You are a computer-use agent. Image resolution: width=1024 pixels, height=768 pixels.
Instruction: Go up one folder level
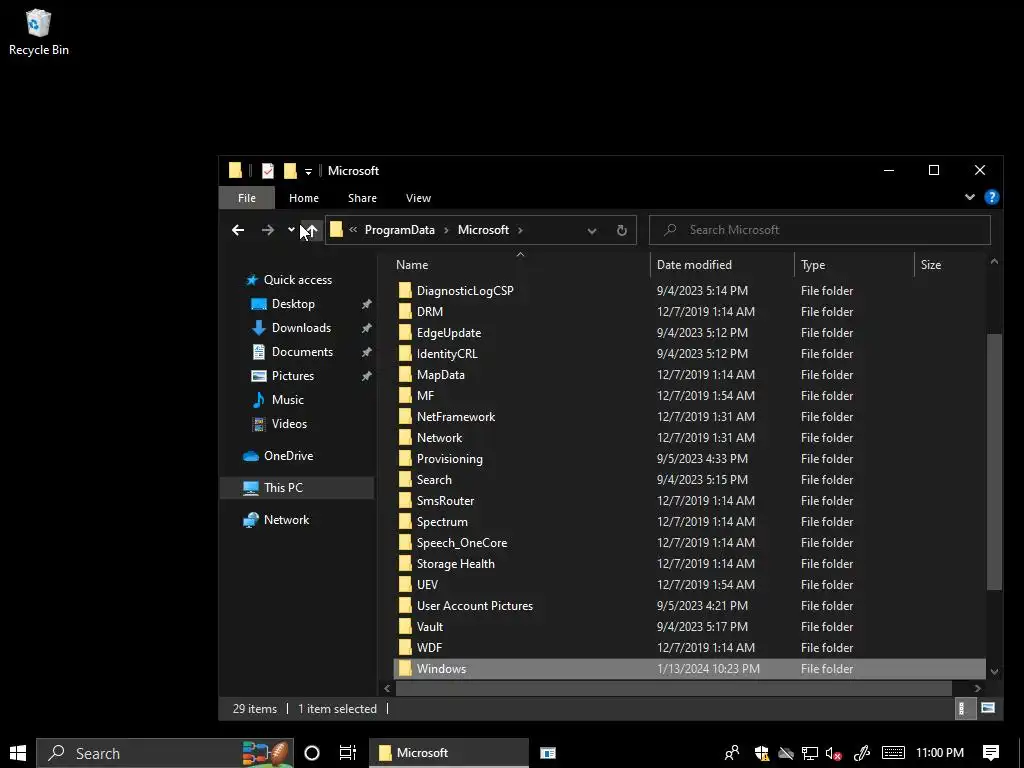click(x=311, y=230)
